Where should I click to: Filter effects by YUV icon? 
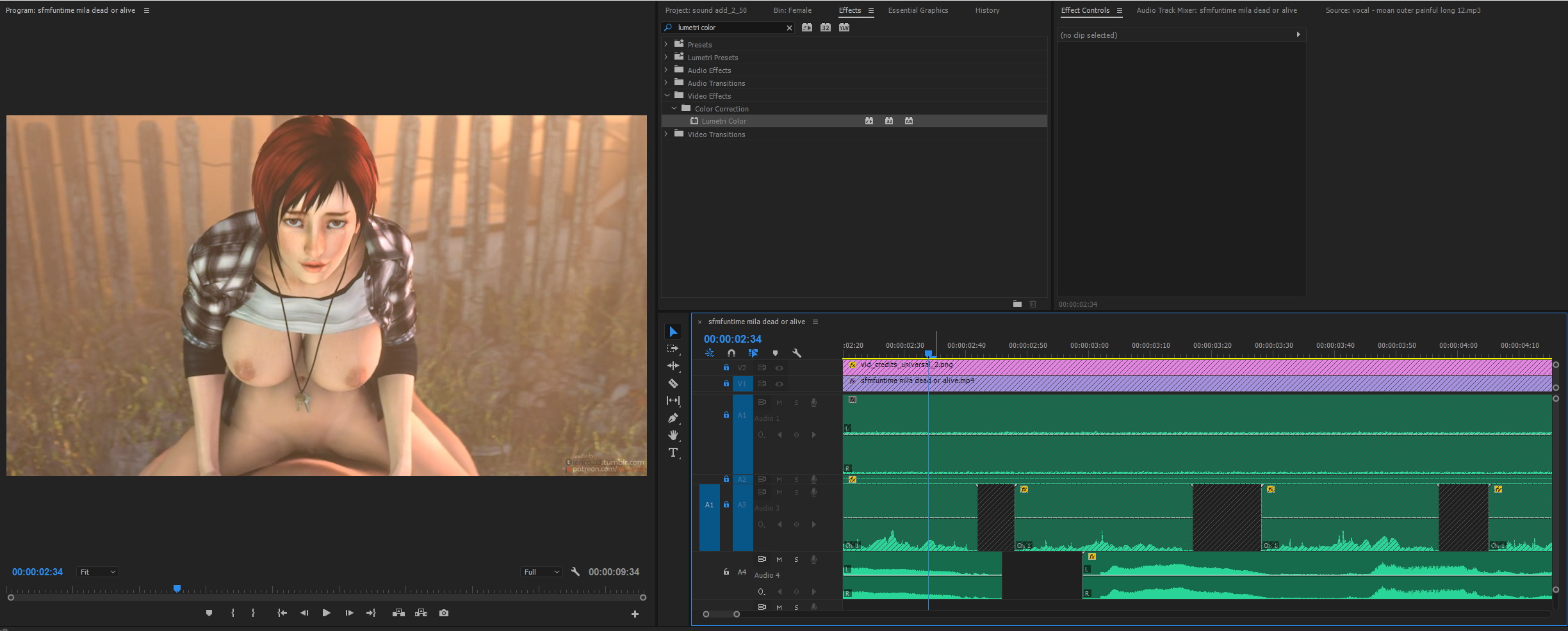[844, 28]
